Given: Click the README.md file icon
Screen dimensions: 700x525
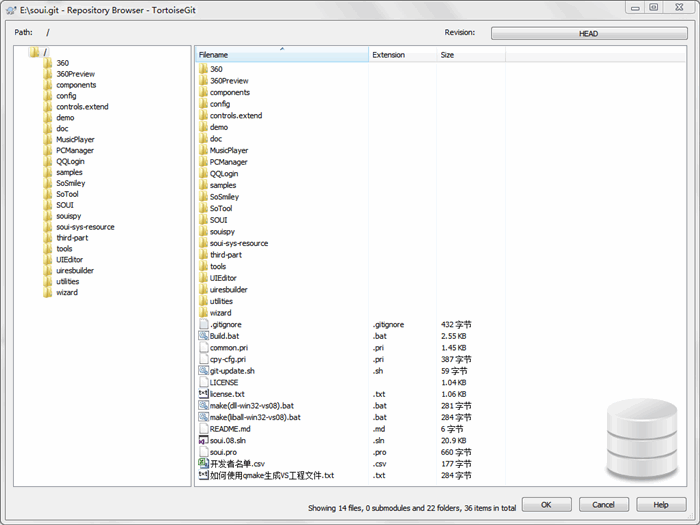Looking at the screenshot, I should [x=203, y=429].
